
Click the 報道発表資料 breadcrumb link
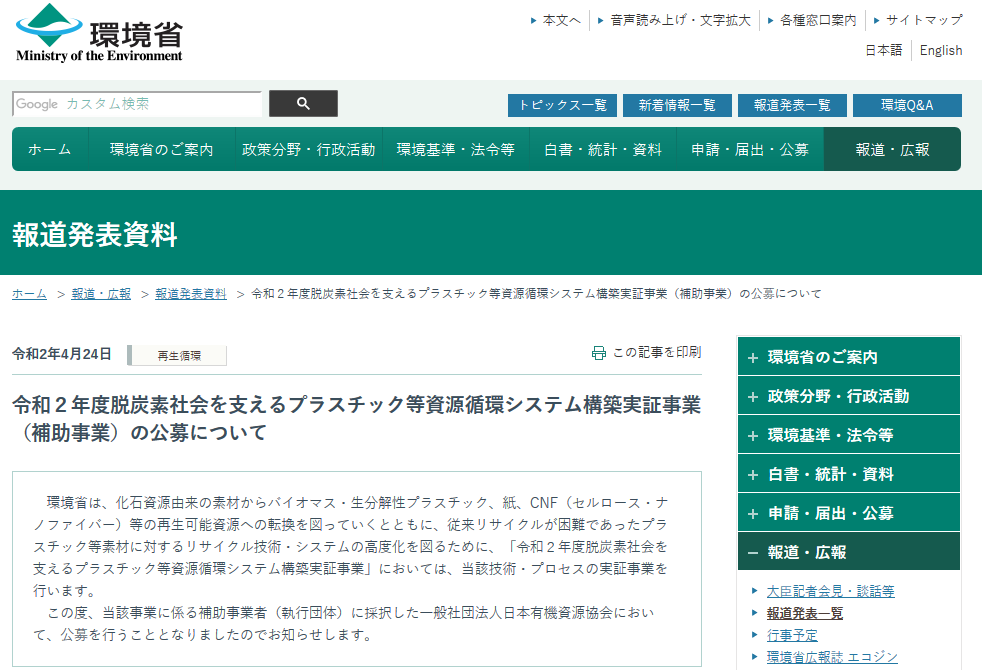tap(190, 294)
